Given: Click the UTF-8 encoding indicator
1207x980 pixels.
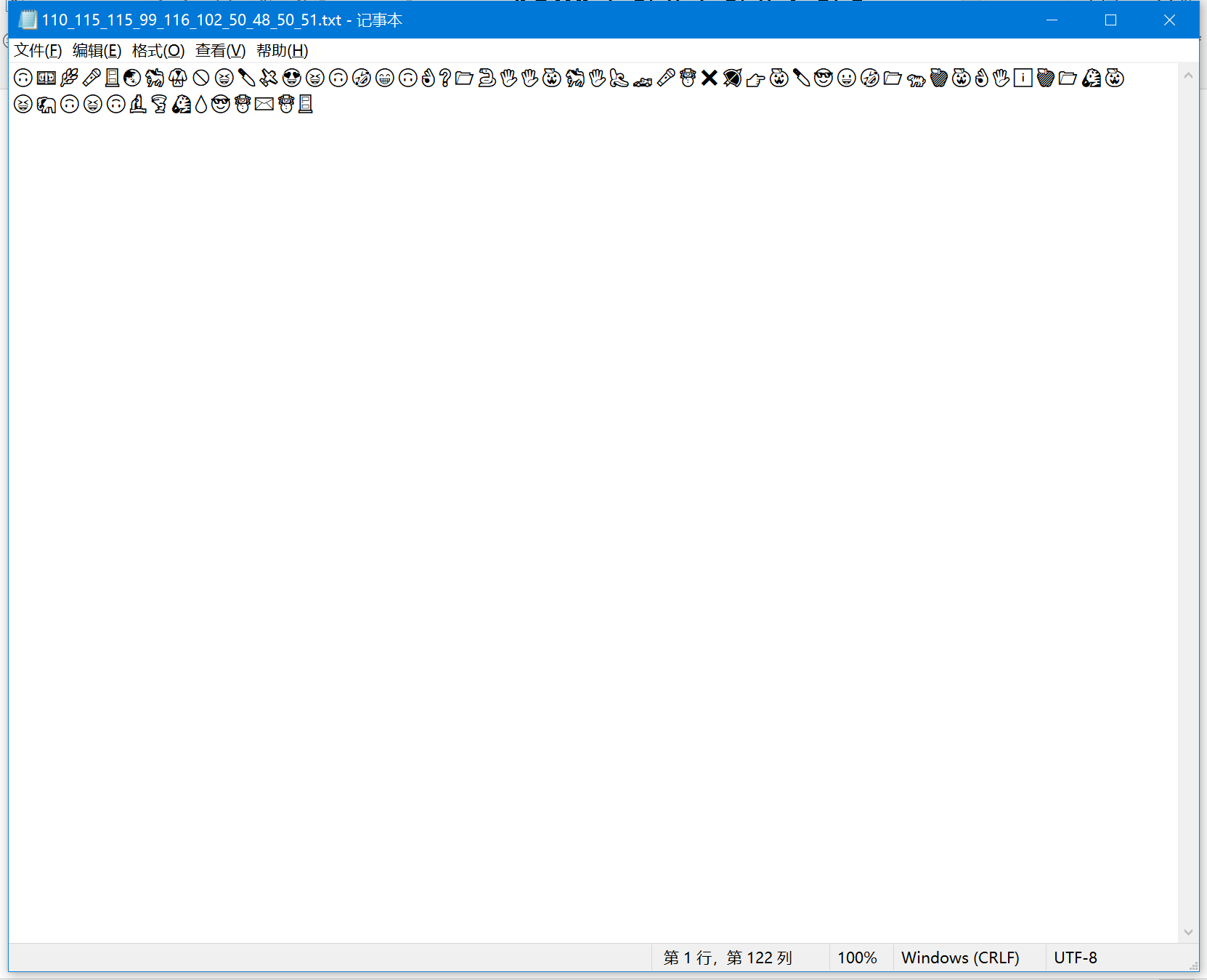Looking at the screenshot, I should pyautogui.click(x=1076, y=957).
